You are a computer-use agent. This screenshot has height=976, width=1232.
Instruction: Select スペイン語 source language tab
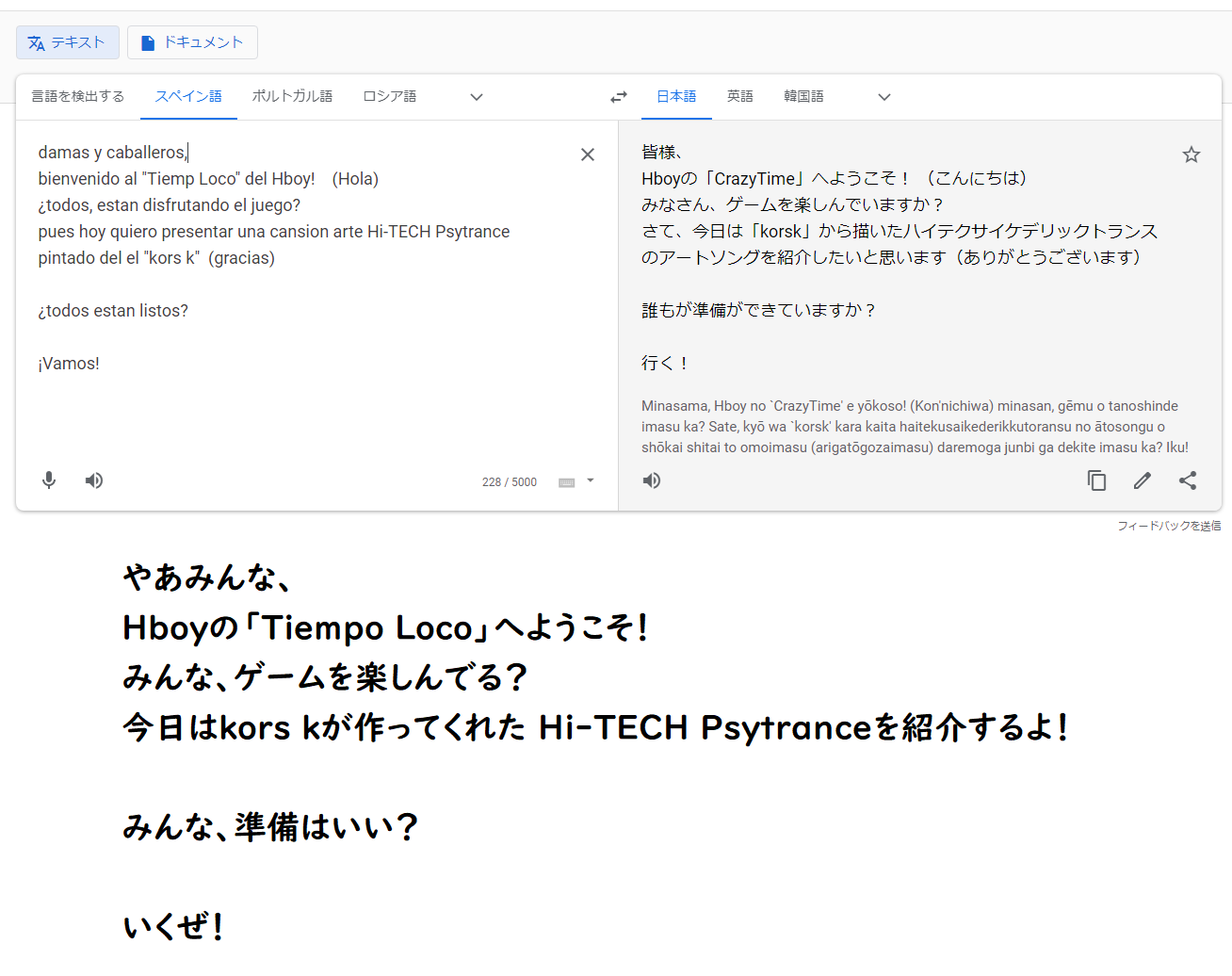[188, 96]
